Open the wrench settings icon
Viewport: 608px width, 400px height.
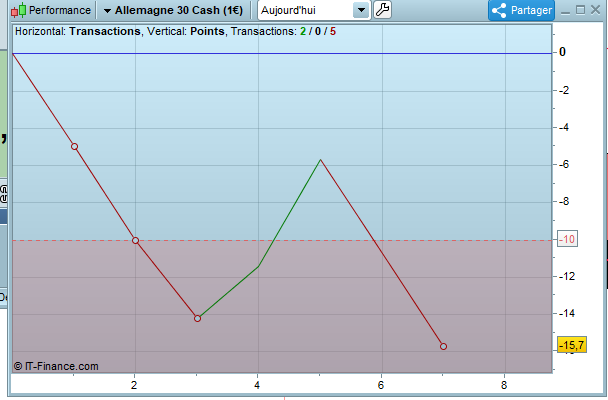(382, 10)
